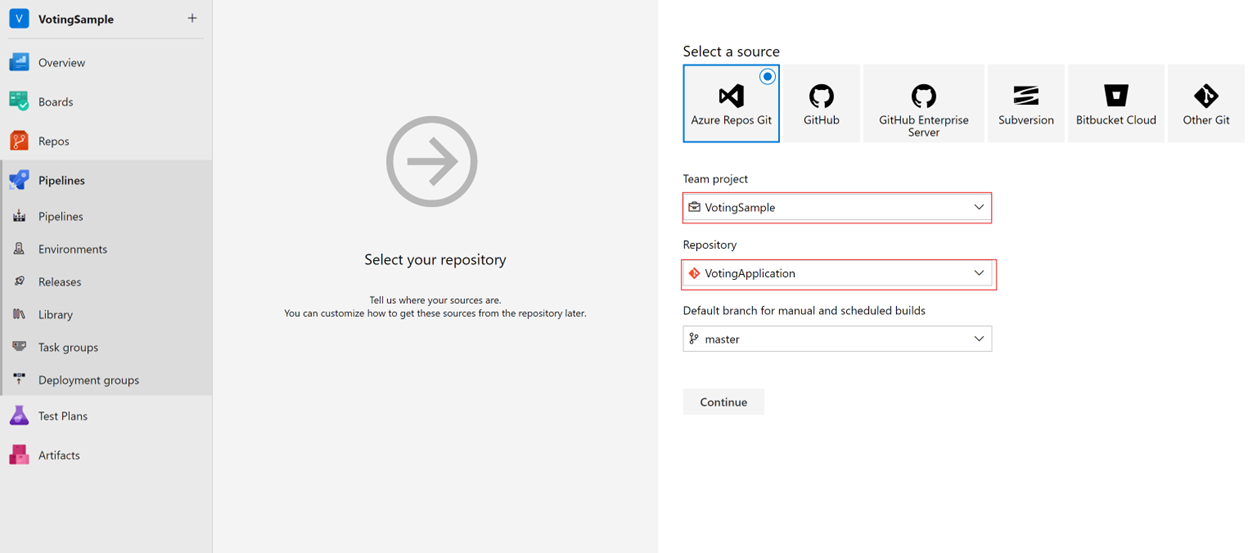Select the Azure Repos Git radio button
Image resolution: width=1248 pixels, height=553 pixels.
point(767,77)
